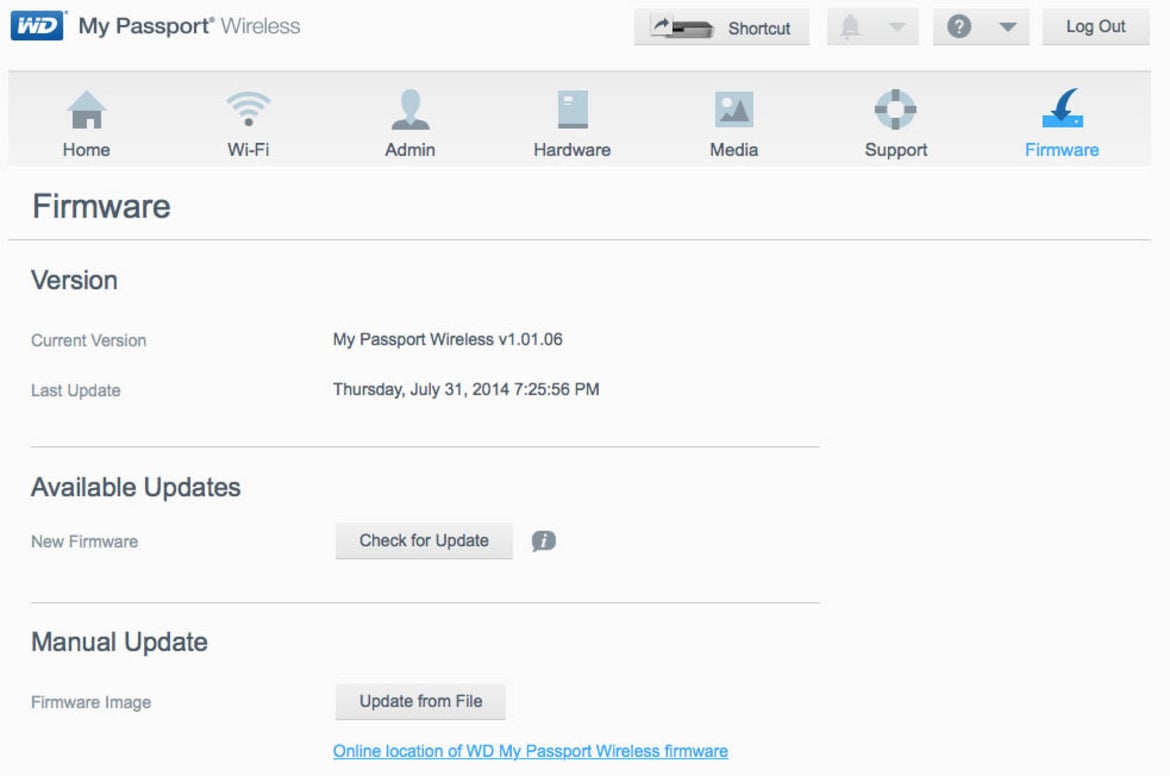Viewport: 1170px width, 776px height.
Task: Show info tooltip next to Check for Update
Action: click(x=543, y=541)
